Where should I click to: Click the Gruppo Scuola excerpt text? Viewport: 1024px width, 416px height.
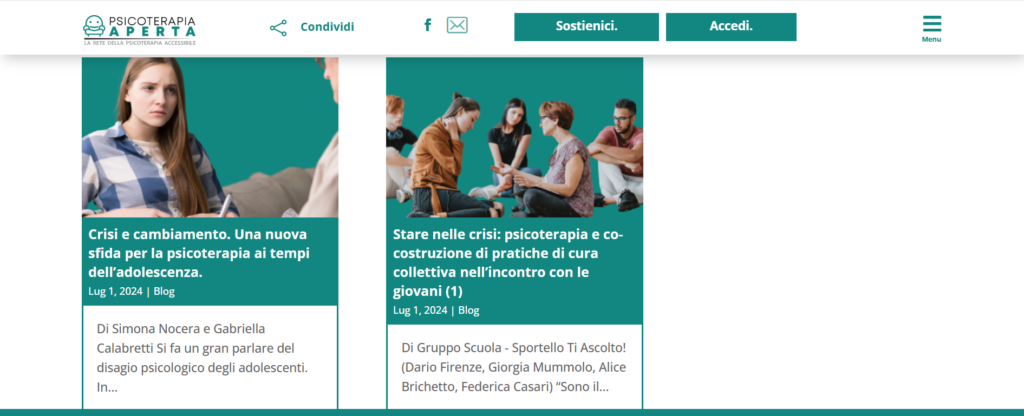coord(514,367)
